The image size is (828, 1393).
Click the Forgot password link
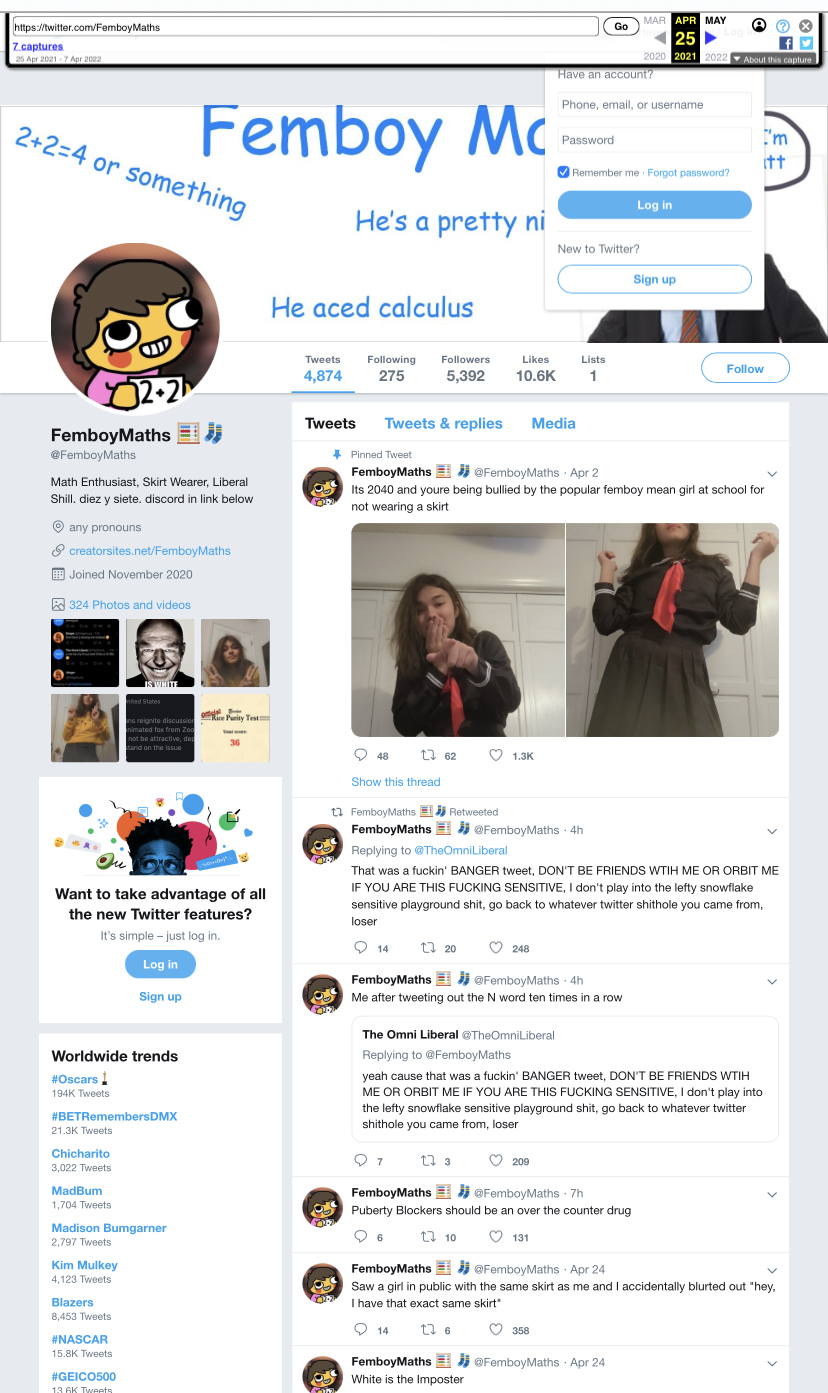[688, 173]
